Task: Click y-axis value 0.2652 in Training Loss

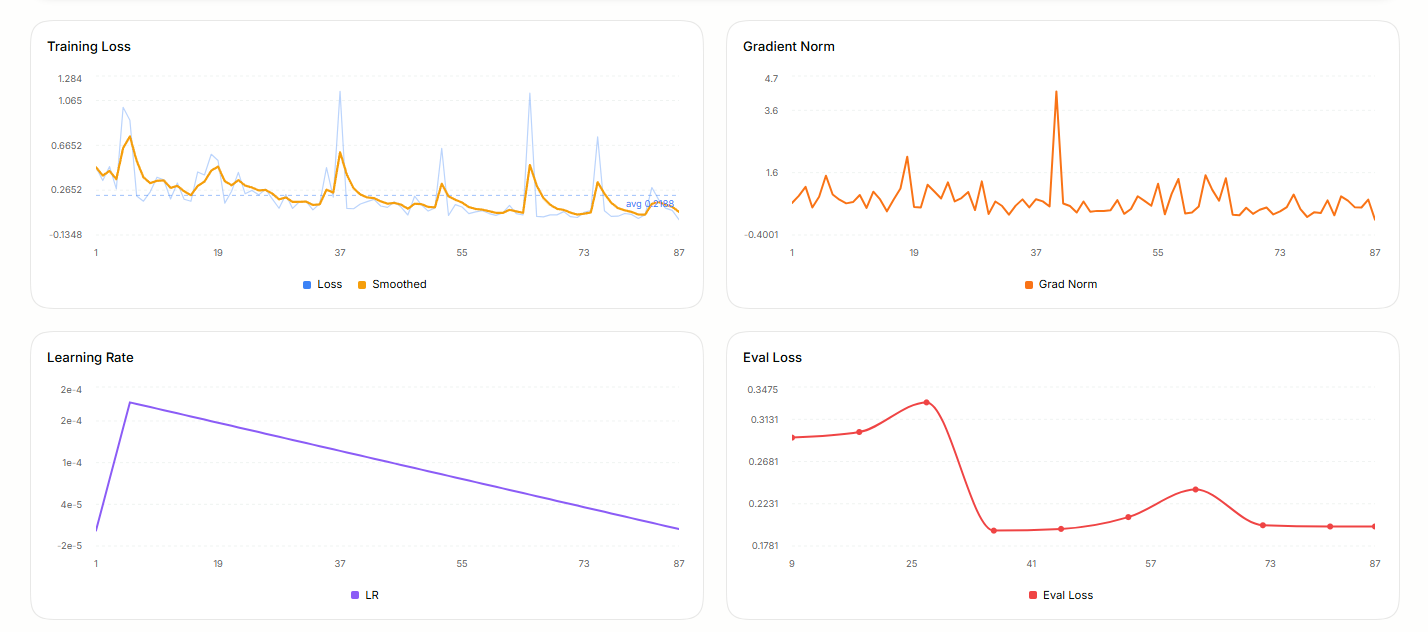Action: pos(68,190)
